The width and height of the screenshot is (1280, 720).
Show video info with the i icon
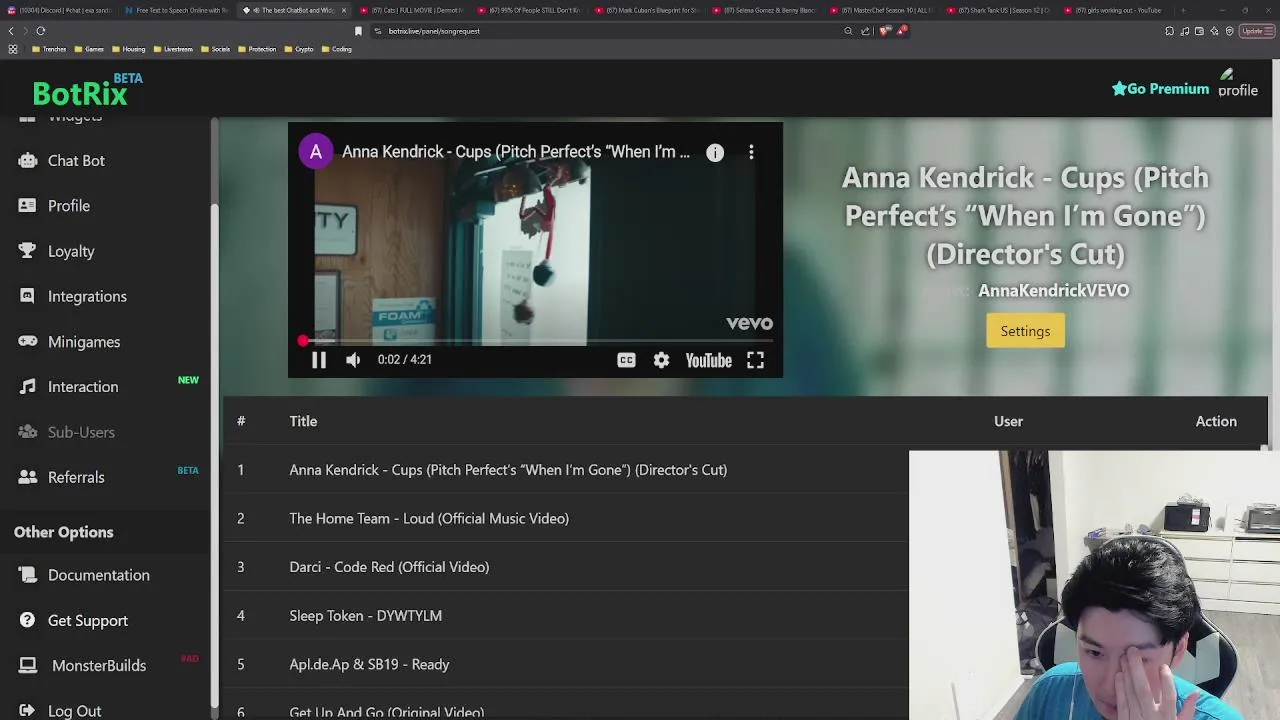(x=715, y=152)
